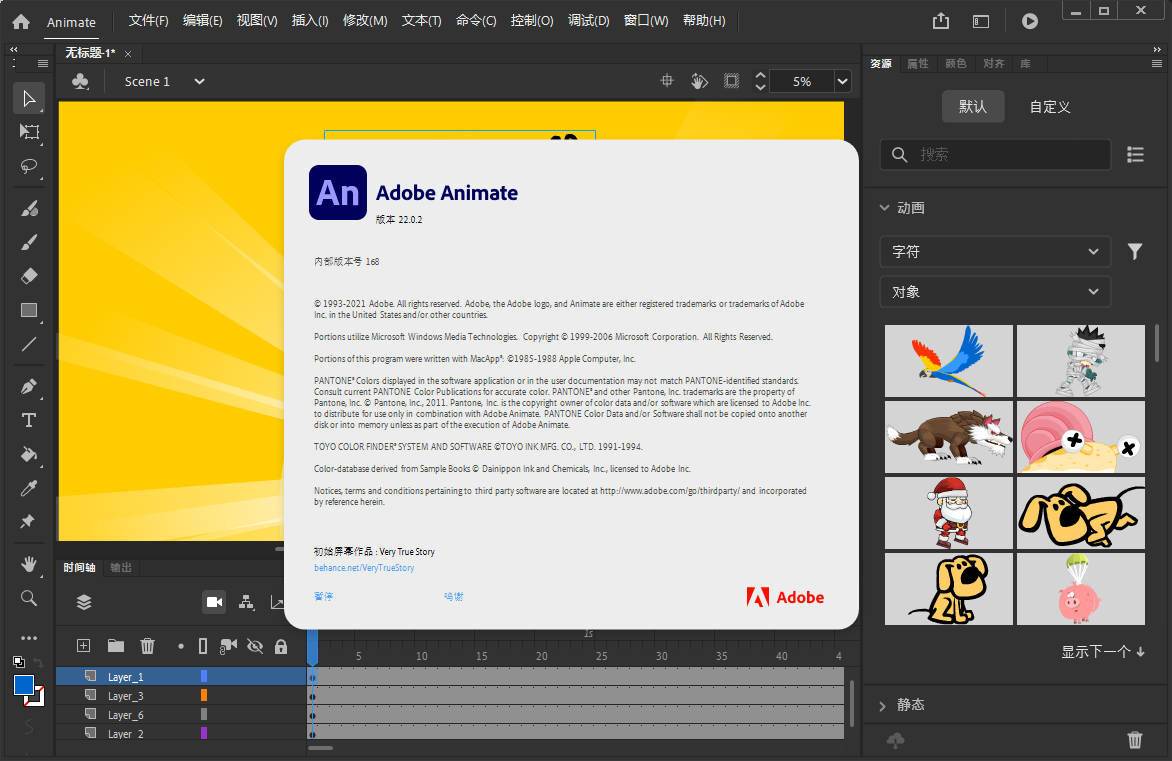Open the workspace switcher icon
Image resolution: width=1172 pixels, height=761 pixels.
click(981, 22)
